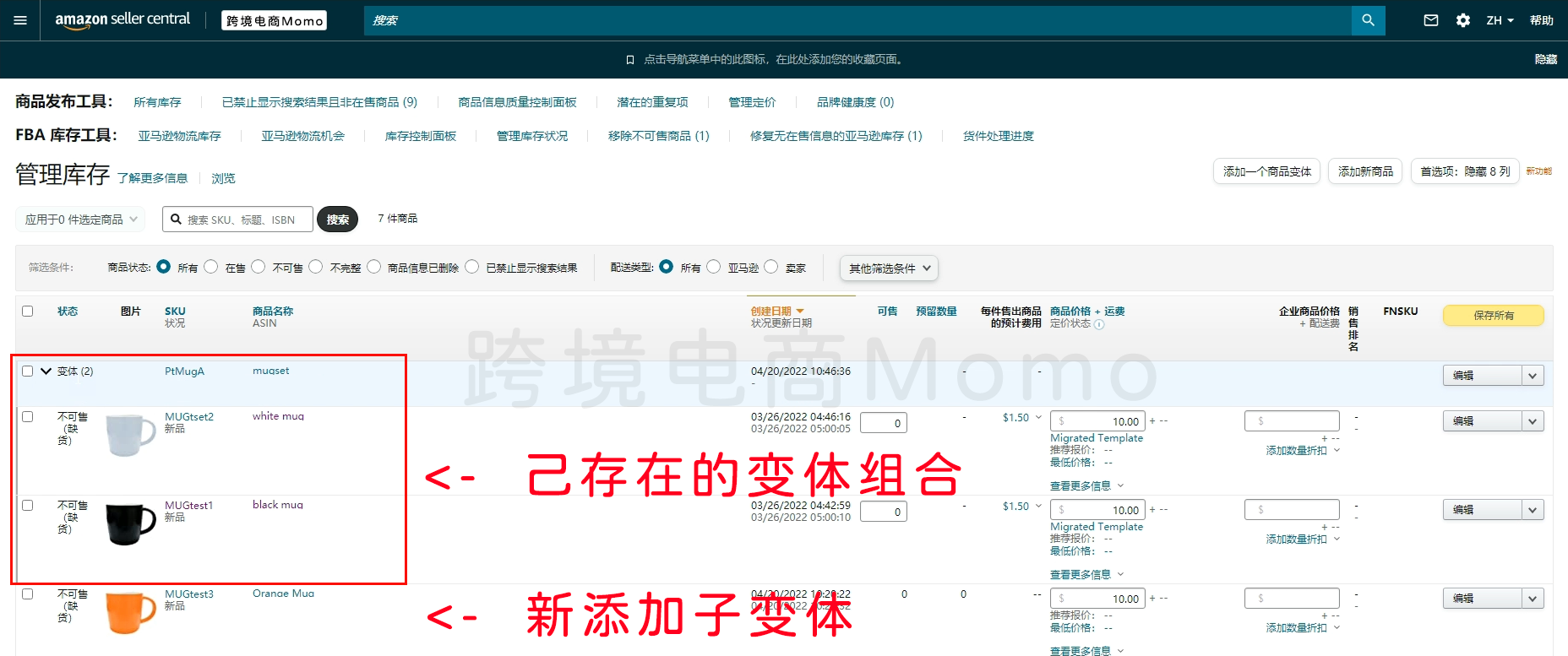
Task: Check the MUGtset2 row checkbox
Action: [x=28, y=417]
